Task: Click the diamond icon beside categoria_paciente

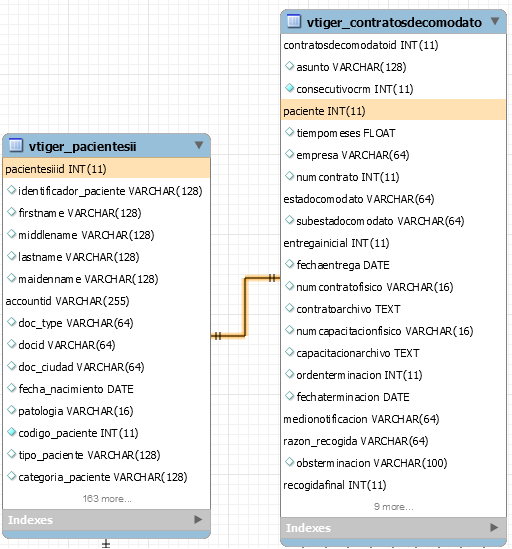Action: [x=12, y=476]
